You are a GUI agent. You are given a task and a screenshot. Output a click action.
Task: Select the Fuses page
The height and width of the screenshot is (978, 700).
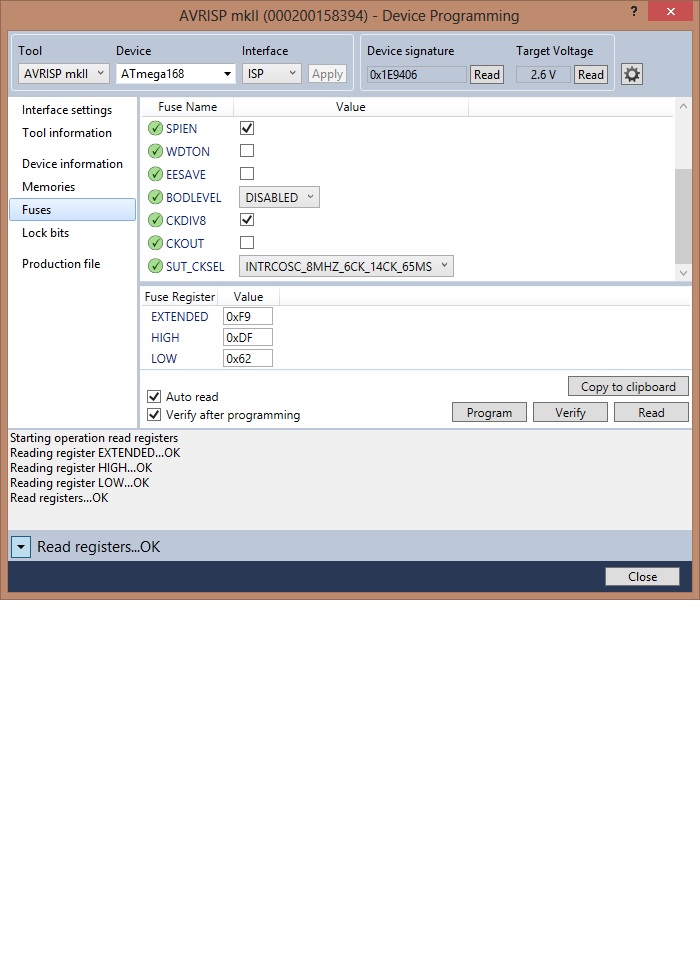pyautogui.click(x=72, y=210)
